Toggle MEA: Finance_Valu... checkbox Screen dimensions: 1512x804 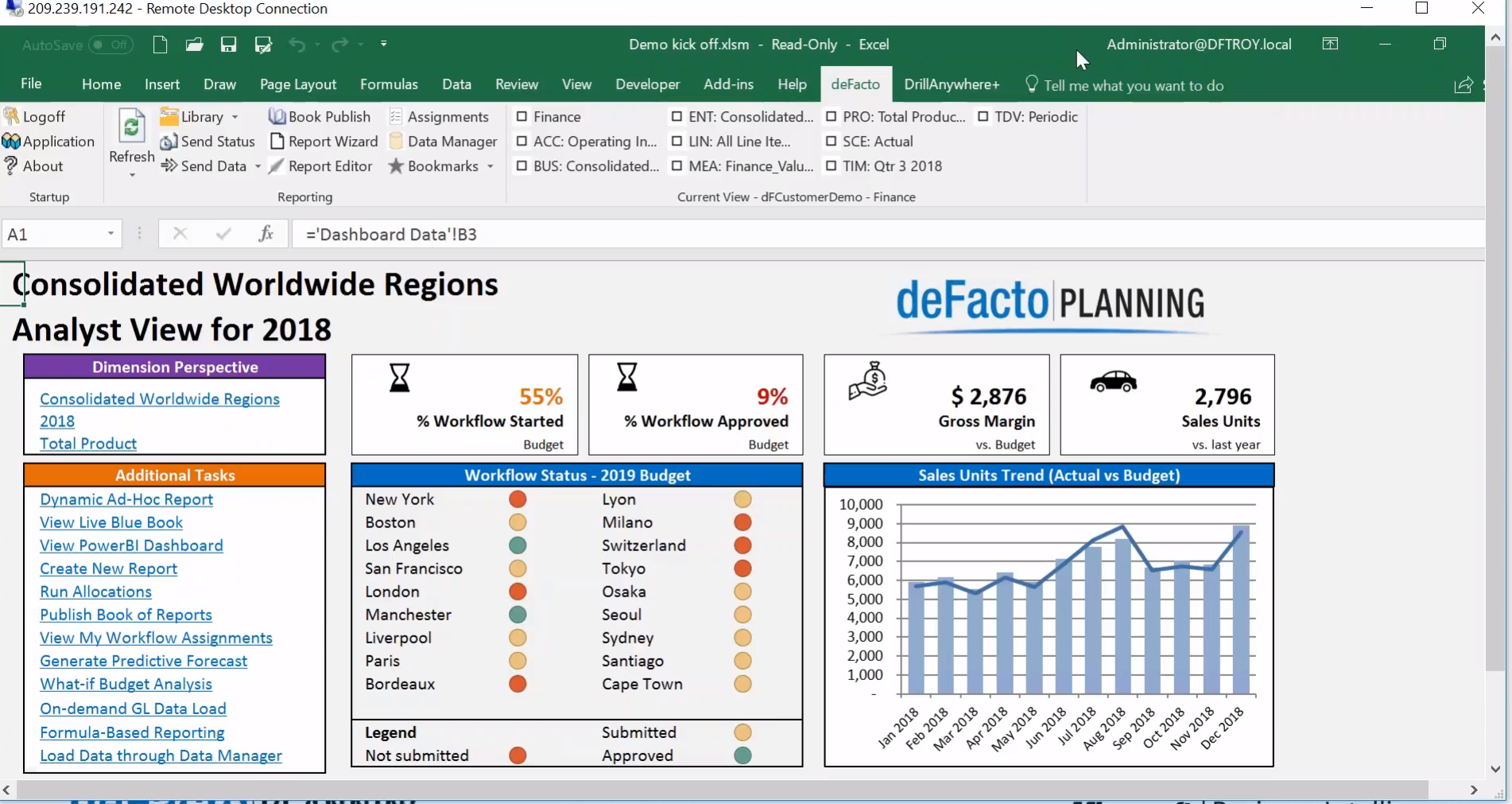[677, 165]
